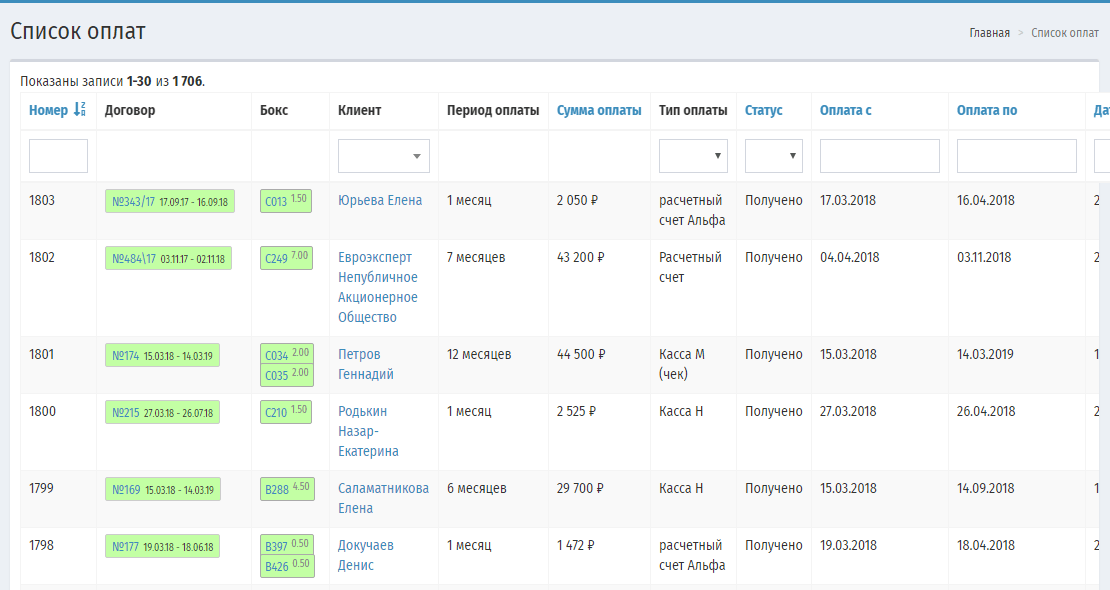Click the Оплата по filter field

coord(1017,156)
